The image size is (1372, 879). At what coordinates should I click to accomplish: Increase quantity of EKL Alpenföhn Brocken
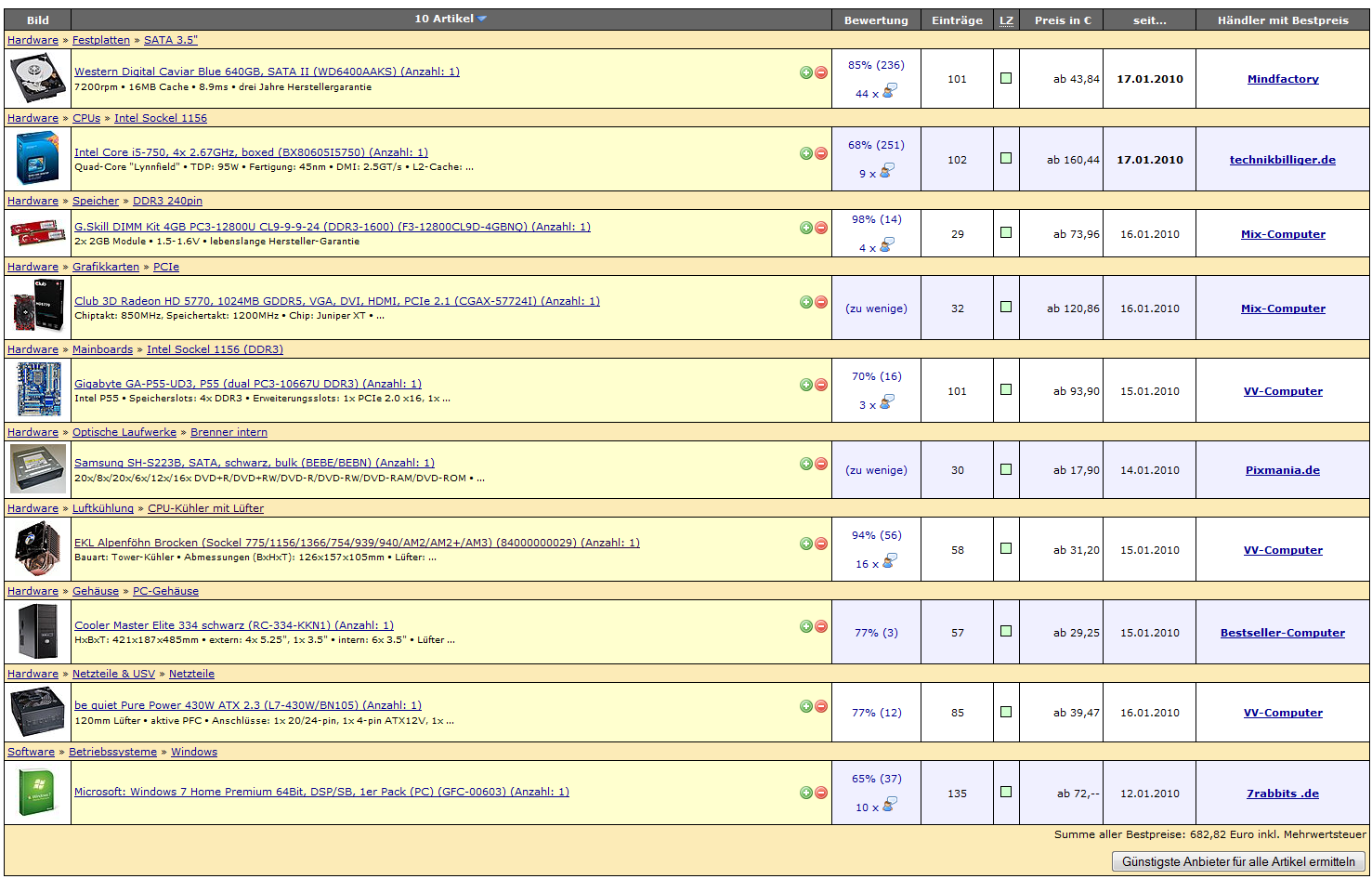click(x=806, y=544)
